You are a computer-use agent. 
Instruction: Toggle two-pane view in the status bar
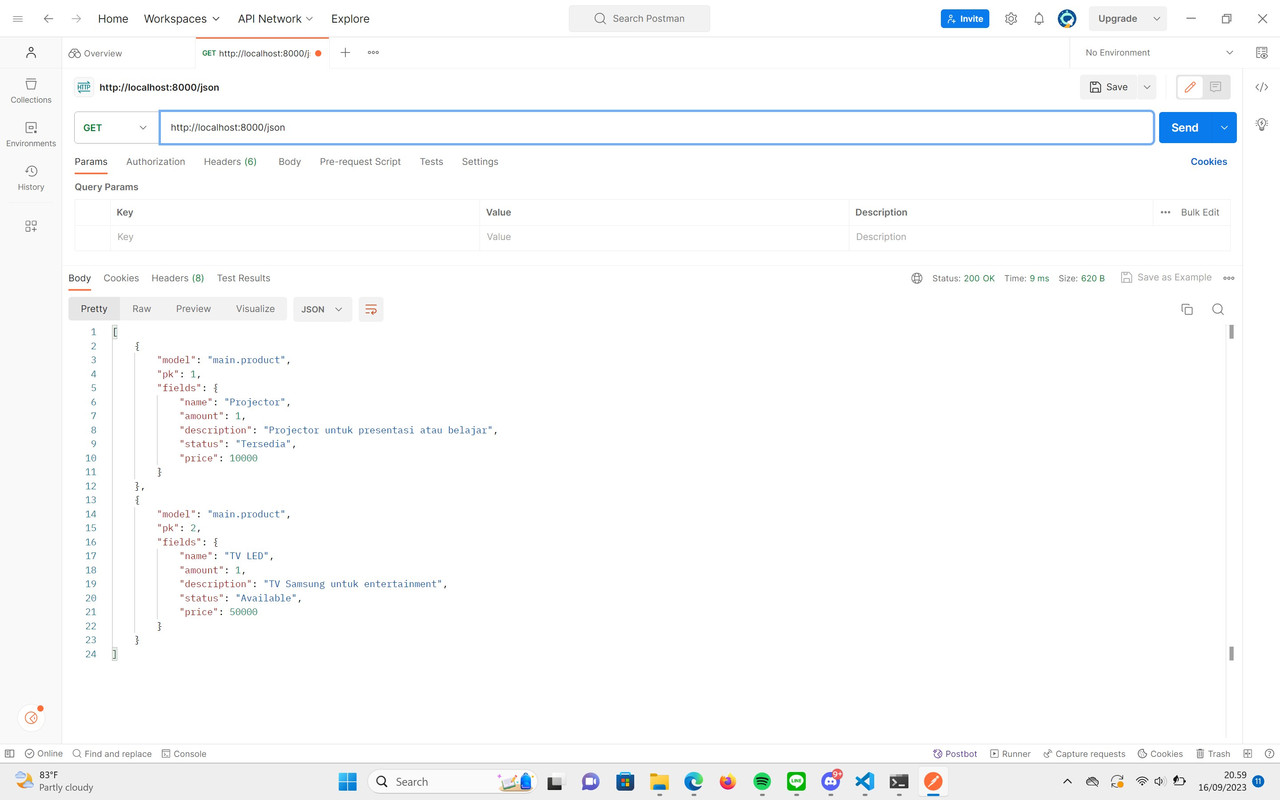(x=1248, y=754)
